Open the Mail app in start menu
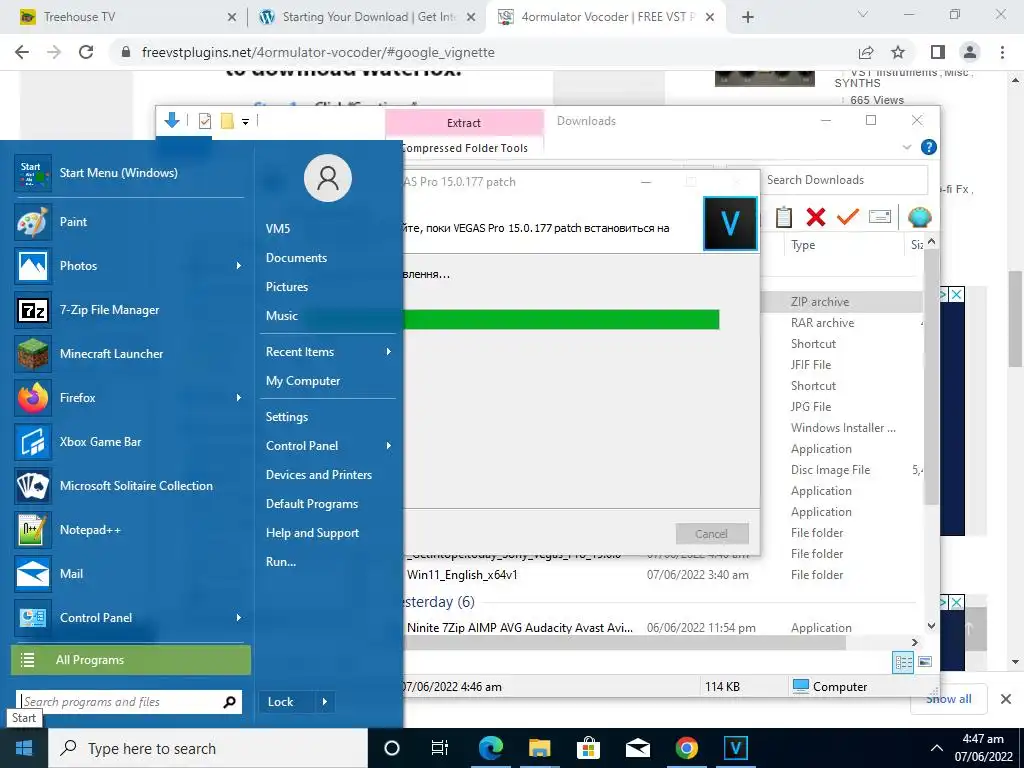The image size is (1024, 768). [x=127, y=574]
